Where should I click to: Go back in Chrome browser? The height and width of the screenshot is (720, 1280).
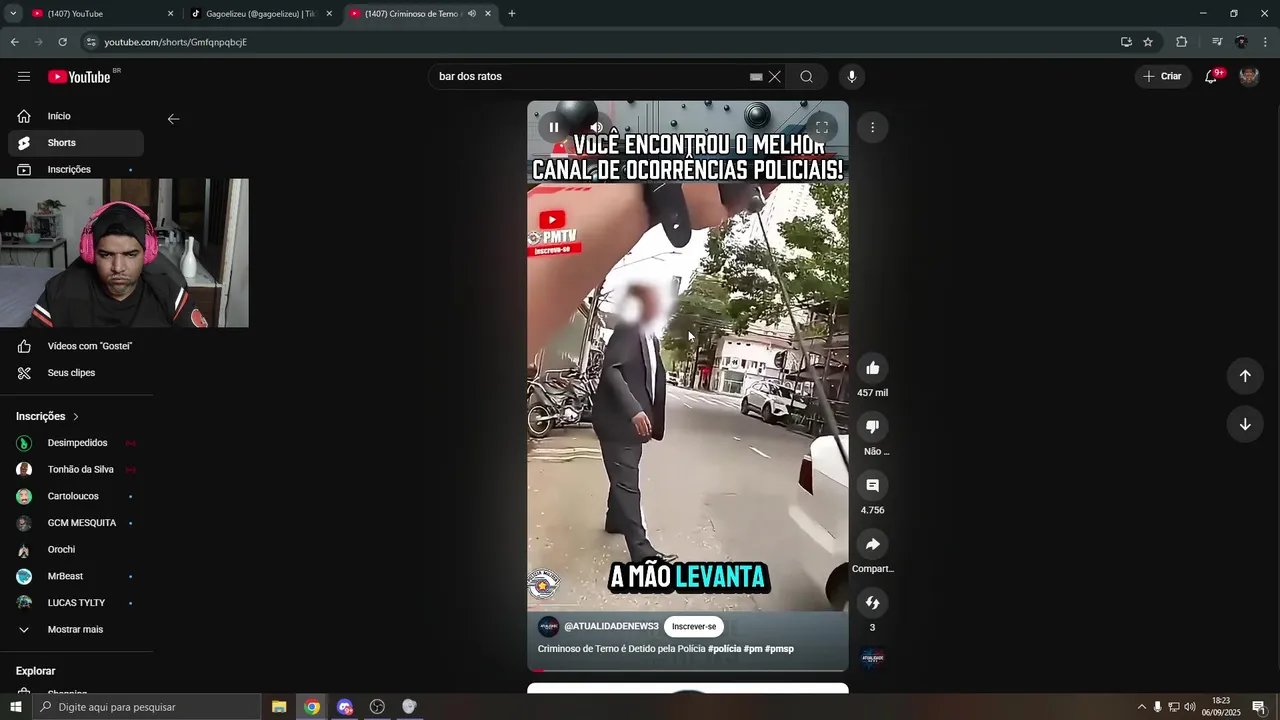pyautogui.click(x=14, y=42)
